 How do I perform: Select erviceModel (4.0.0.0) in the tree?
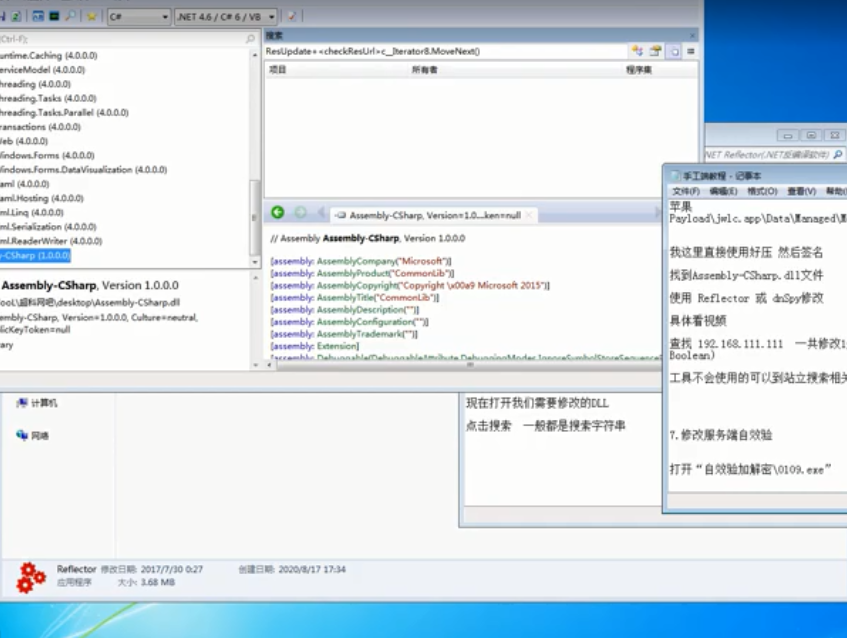[43, 70]
